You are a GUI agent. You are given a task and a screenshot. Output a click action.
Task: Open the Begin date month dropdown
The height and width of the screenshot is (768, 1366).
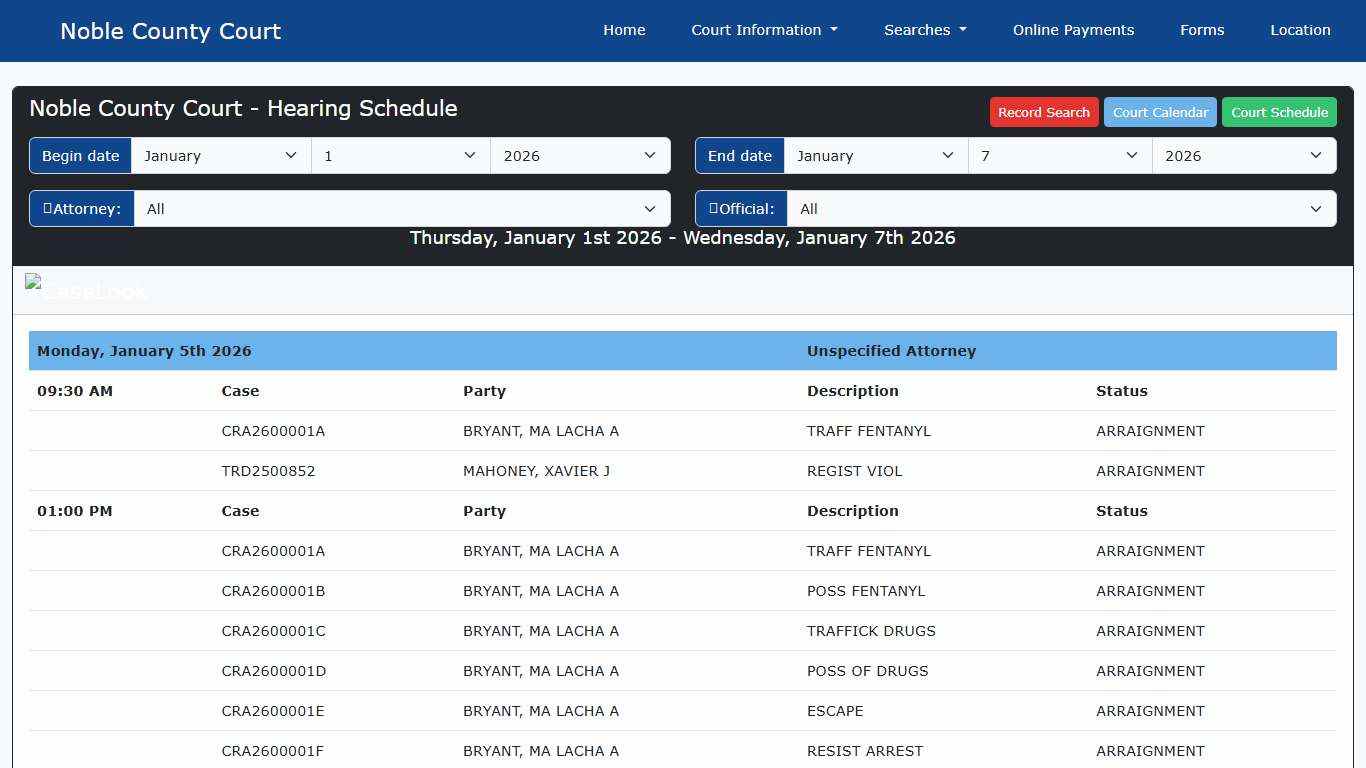[x=221, y=156]
